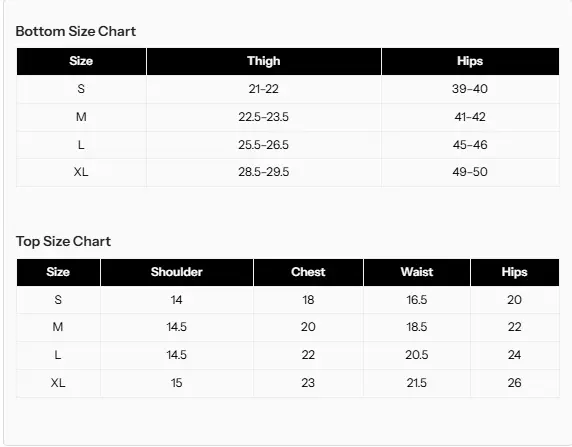Screen dimensions: 572x447
Task: Click the 21-22 thigh cell
Action: click(x=264, y=89)
